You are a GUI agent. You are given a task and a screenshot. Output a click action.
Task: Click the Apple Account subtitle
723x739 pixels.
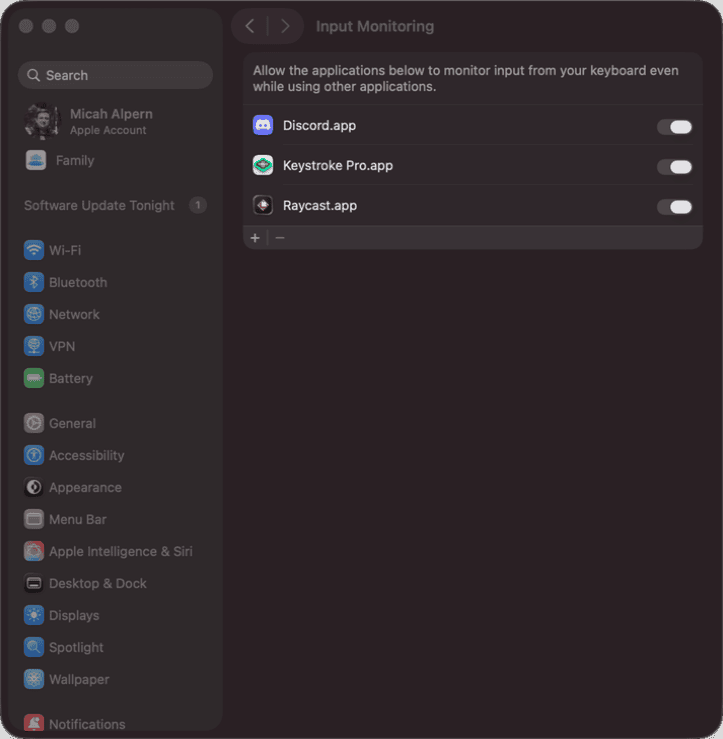pyautogui.click(x=108, y=130)
